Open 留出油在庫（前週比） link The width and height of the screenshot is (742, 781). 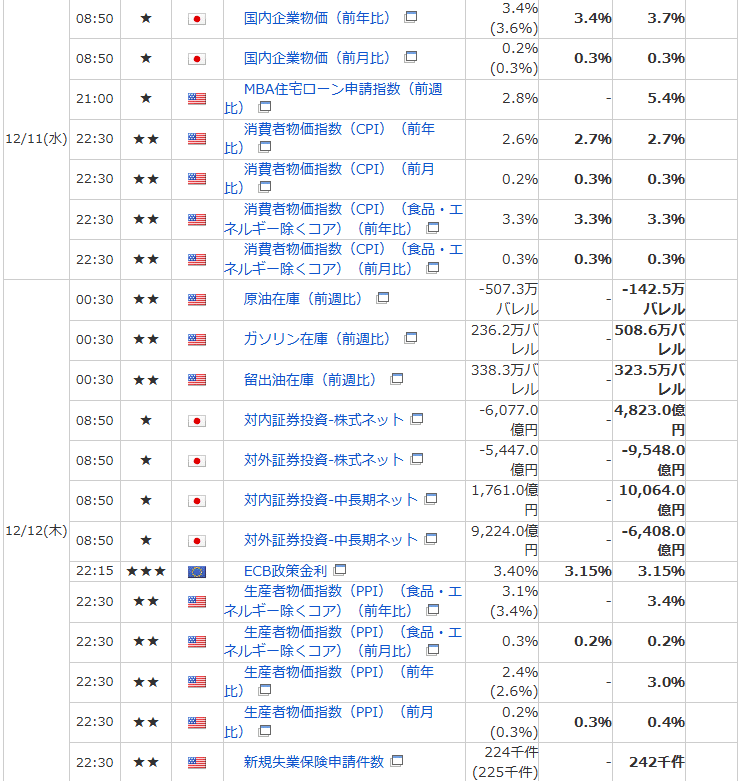pos(310,380)
